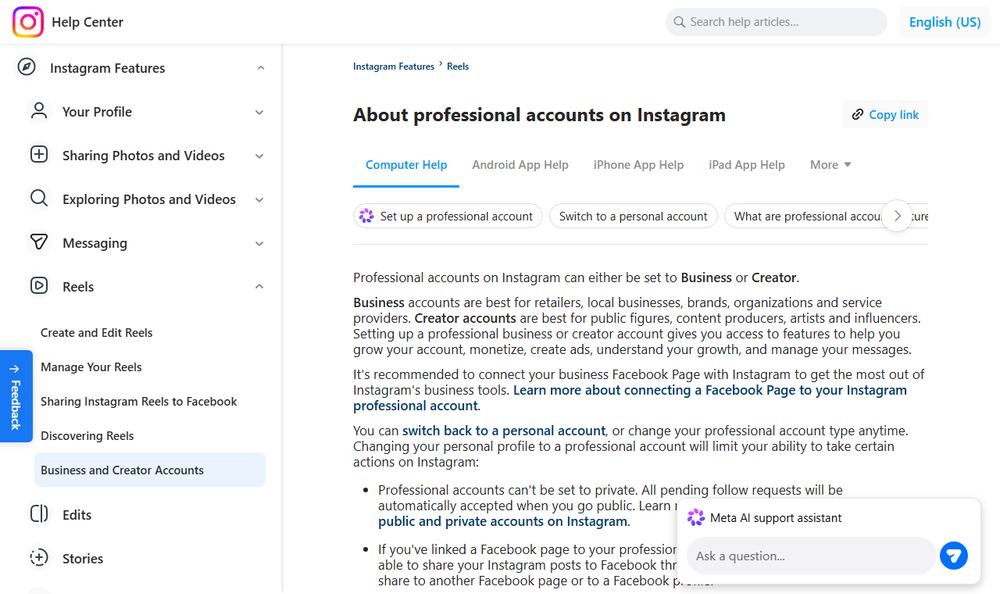Click the Help Center title
Viewport: 1000px width, 594px height.
point(87,22)
